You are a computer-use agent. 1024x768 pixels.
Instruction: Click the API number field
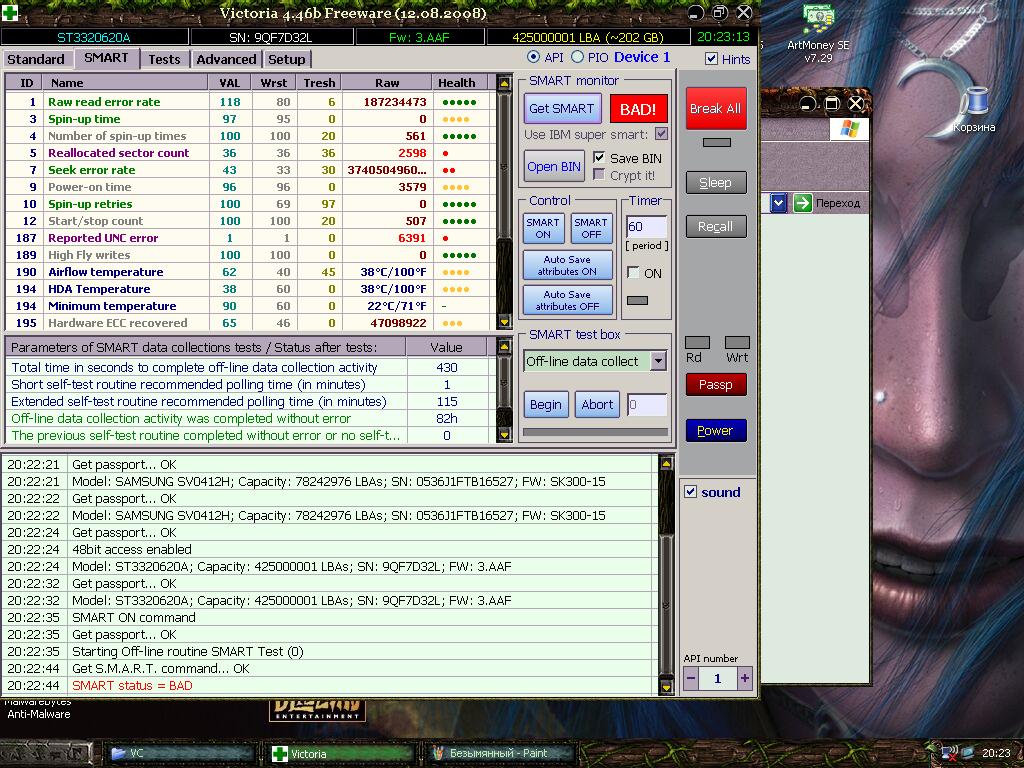pyautogui.click(x=718, y=679)
